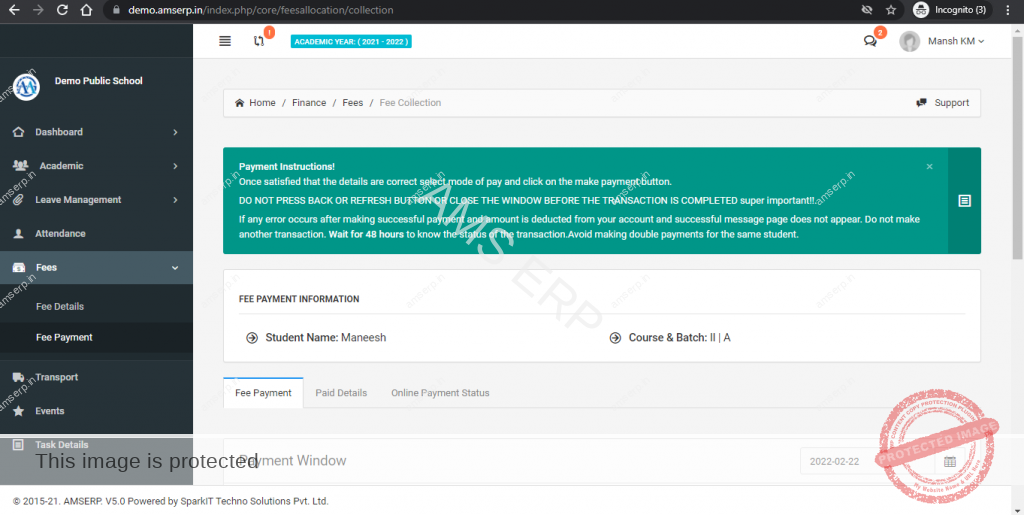Open chat messages icon with badge
Image resolution: width=1024 pixels, height=515 pixels.
coord(870,41)
